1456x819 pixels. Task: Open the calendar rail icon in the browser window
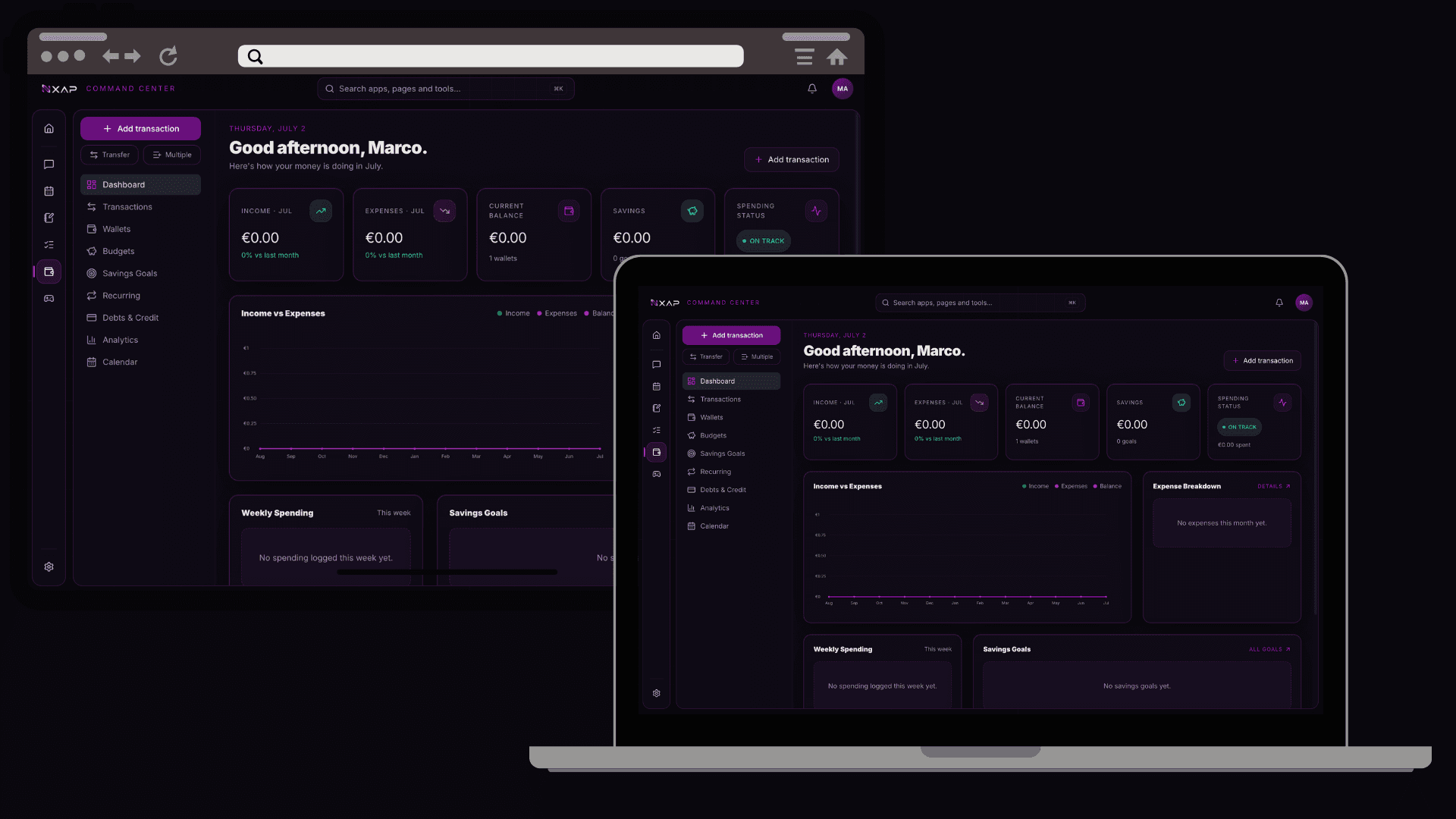pyautogui.click(x=49, y=191)
